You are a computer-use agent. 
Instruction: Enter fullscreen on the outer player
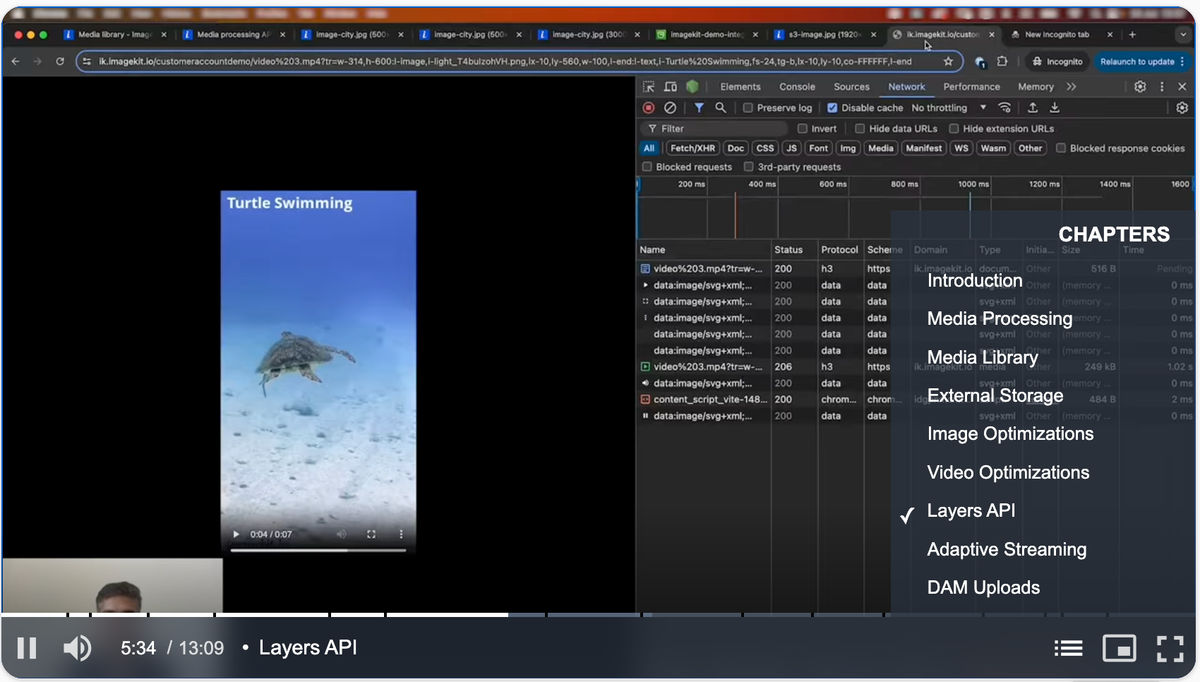(x=1170, y=648)
